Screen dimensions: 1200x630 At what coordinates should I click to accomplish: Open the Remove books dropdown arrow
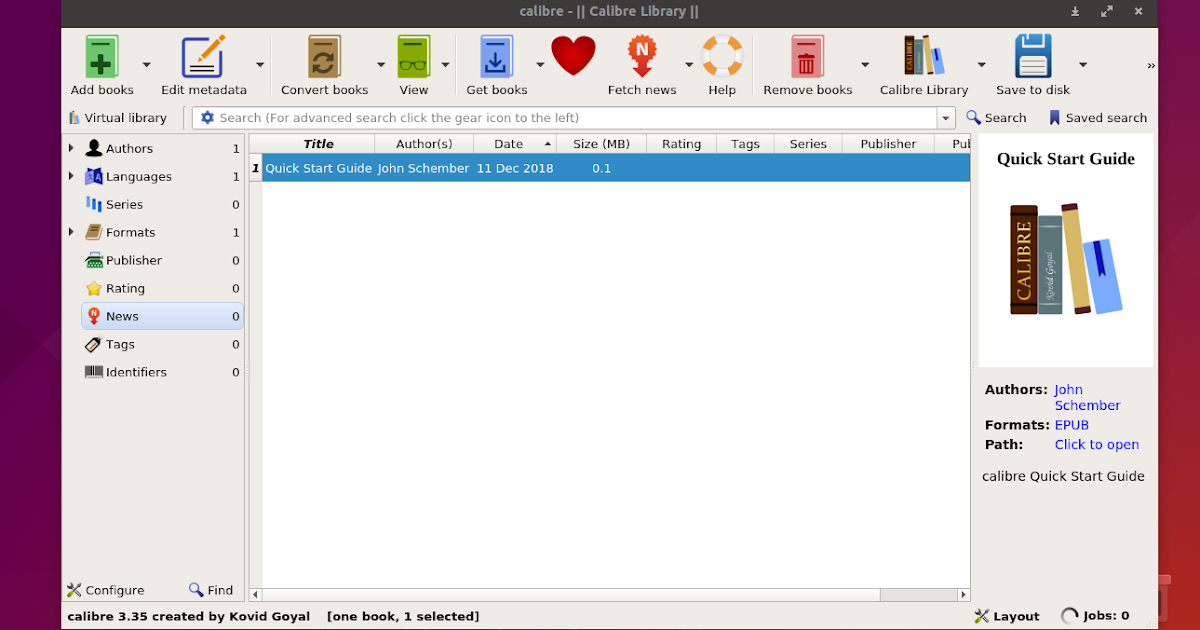pos(865,64)
